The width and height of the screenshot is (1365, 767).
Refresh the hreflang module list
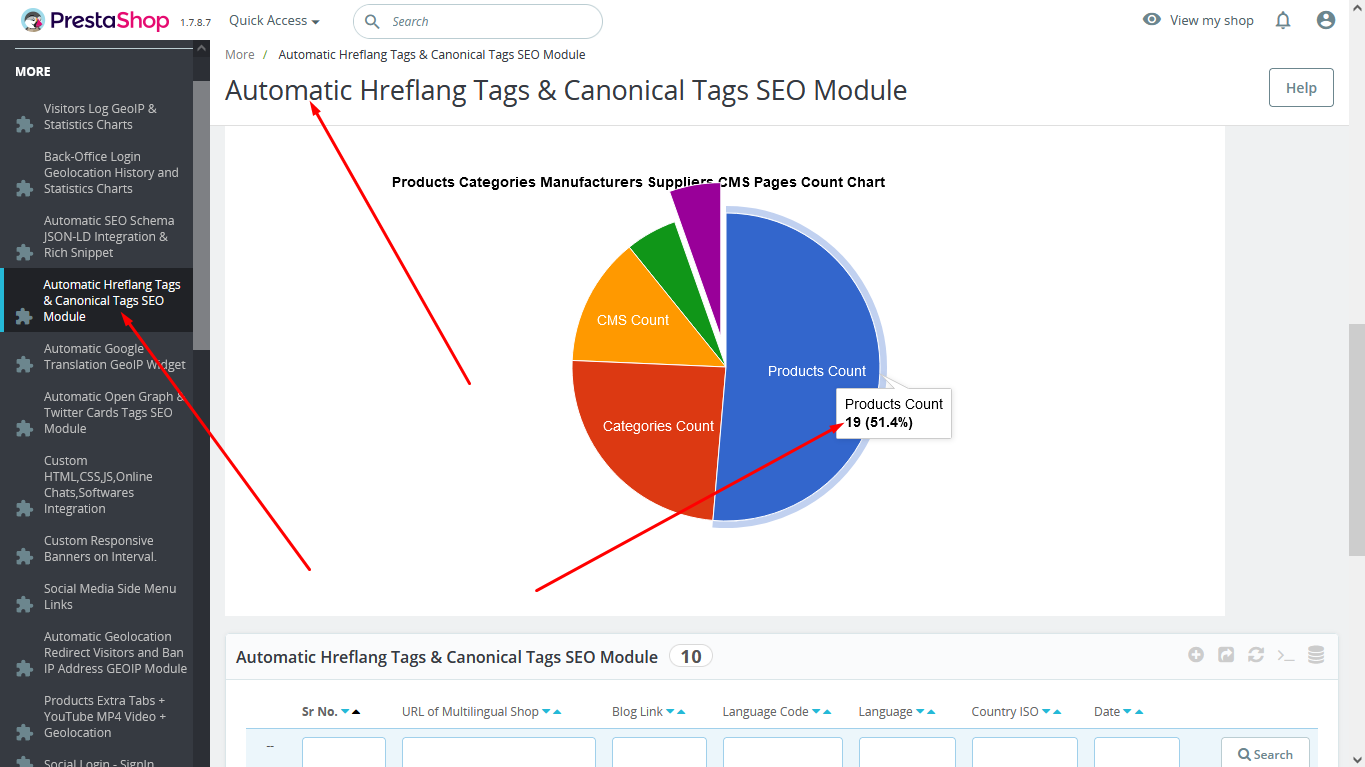pos(1256,655)
